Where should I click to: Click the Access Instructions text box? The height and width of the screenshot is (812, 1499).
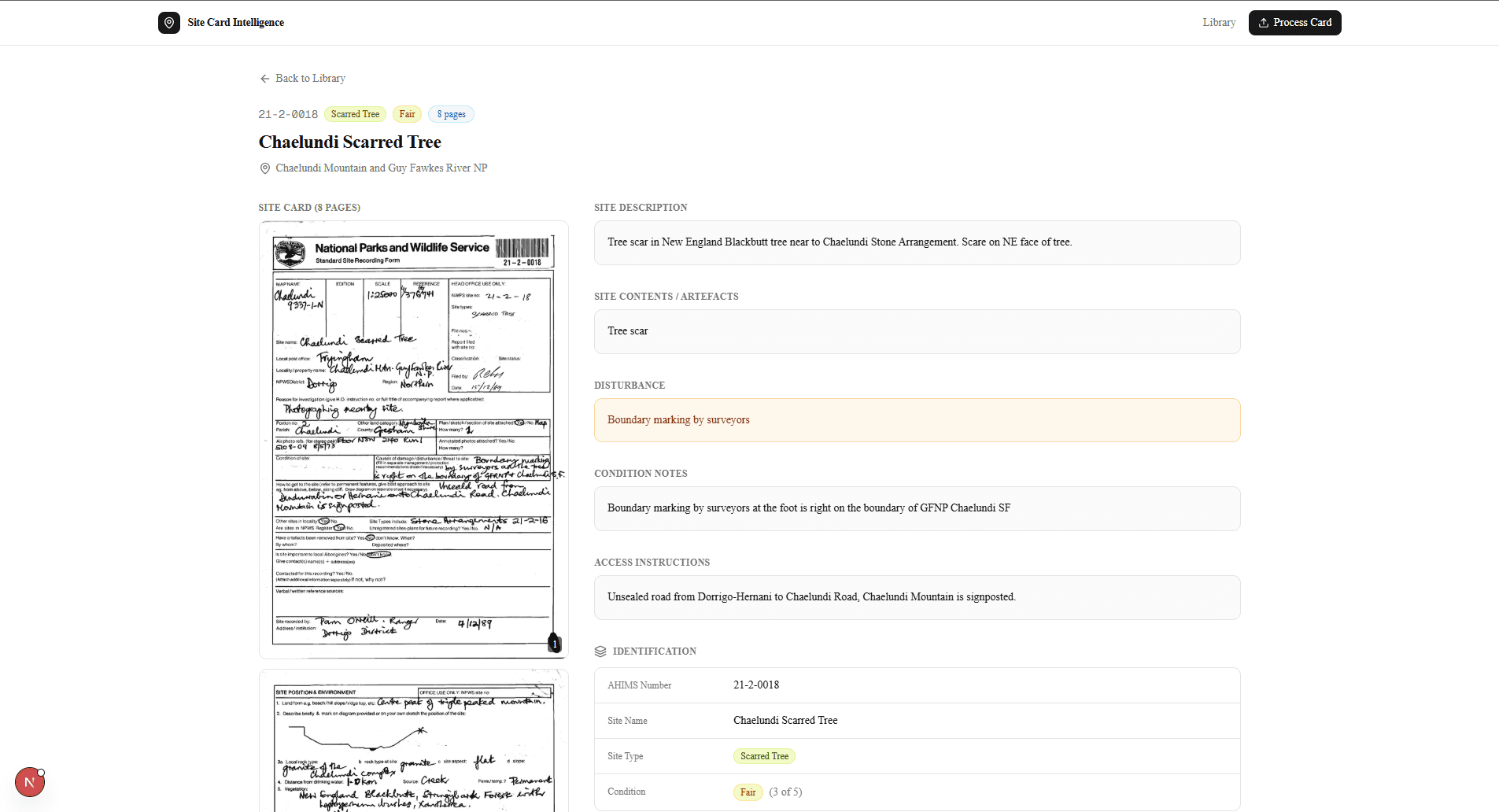pyautogui.click(x=917, y=597)
